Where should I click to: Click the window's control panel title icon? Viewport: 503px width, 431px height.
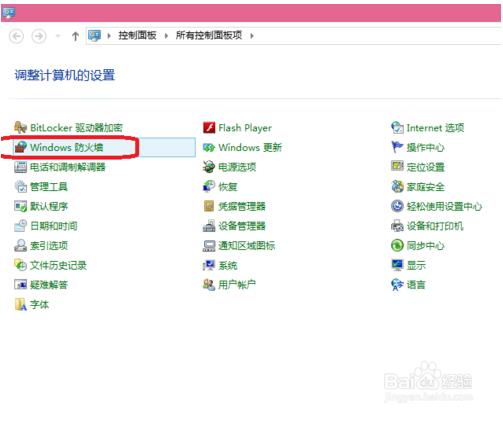click(x=8, y=13)
